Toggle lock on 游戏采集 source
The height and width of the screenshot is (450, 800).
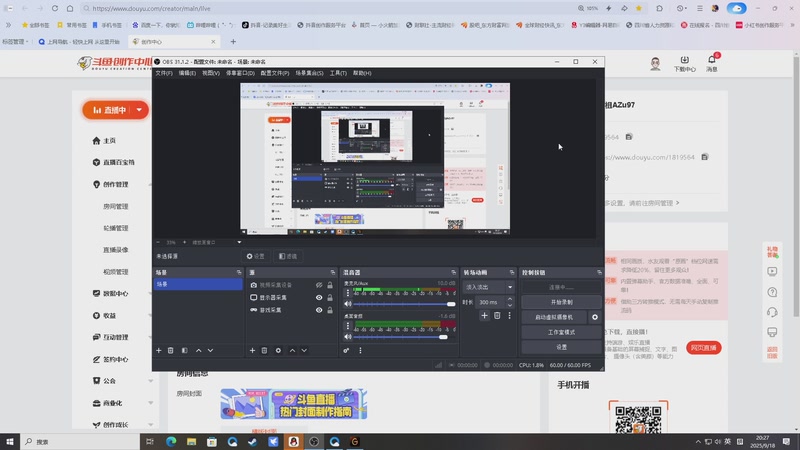[x=330, y=310]
